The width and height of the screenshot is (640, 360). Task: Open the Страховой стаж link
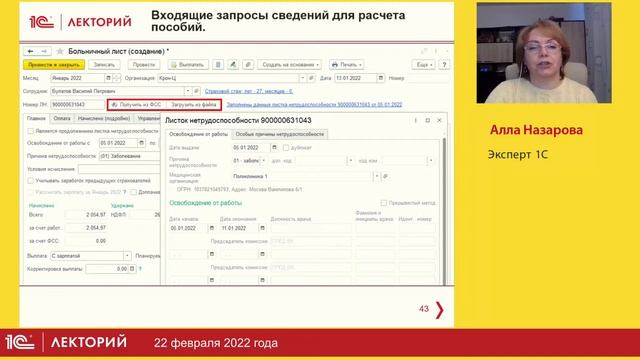point(249,91)
